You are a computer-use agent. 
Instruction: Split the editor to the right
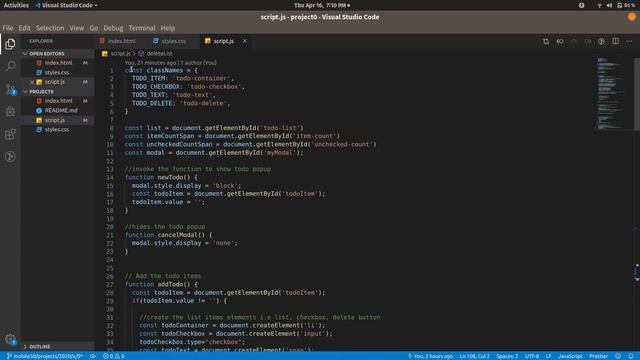coord(616,41)
